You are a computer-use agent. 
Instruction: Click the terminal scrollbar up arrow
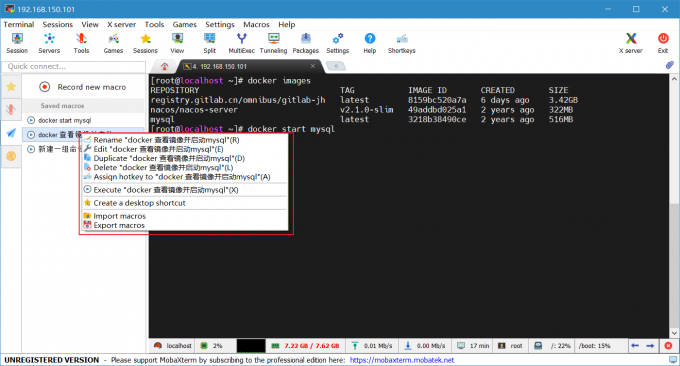[x=674, y=79]
